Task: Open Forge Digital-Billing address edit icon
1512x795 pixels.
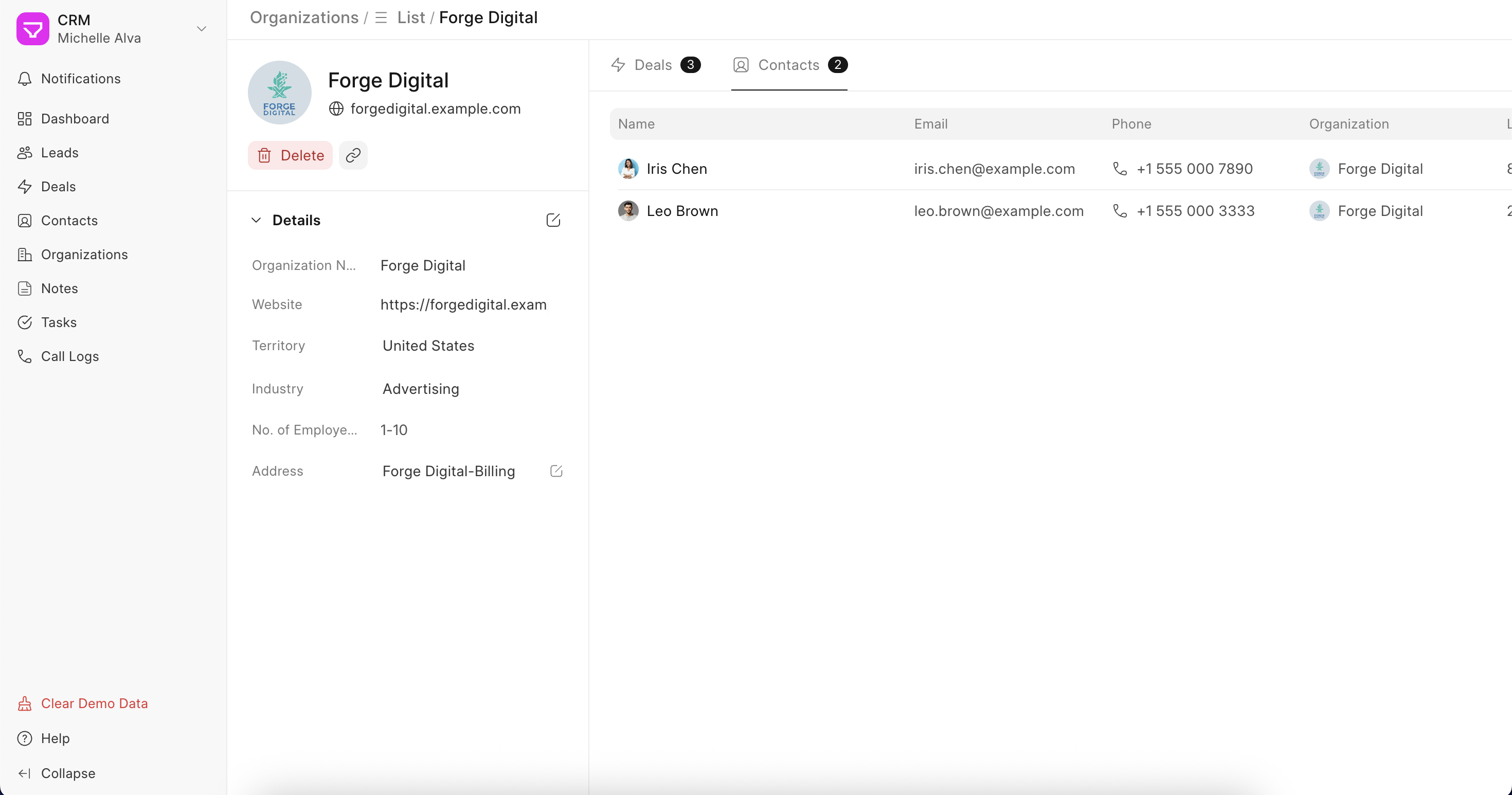Action: 556,471
